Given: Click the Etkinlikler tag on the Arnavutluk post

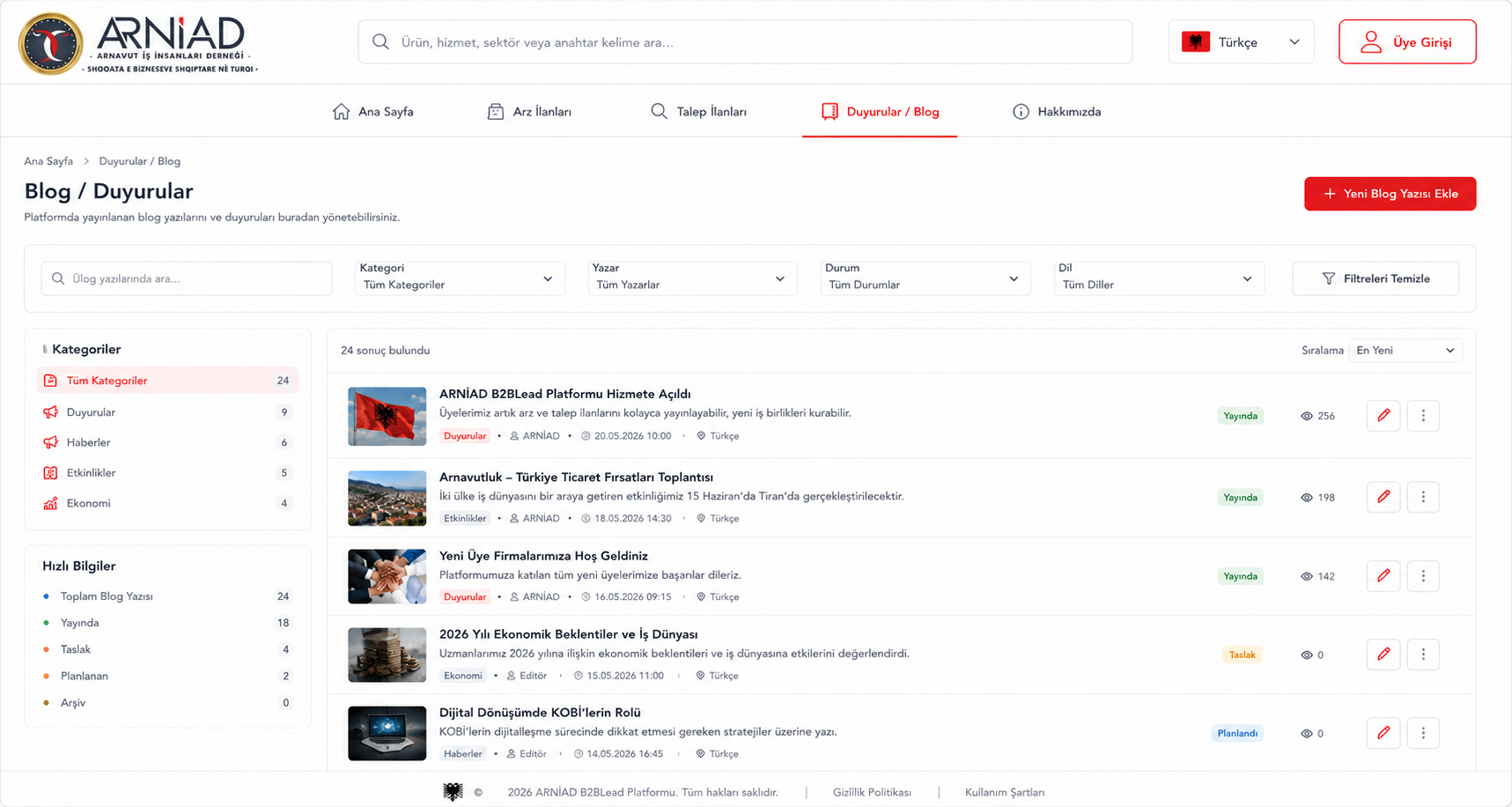Looking at the screenshot, I should [465, 518].
